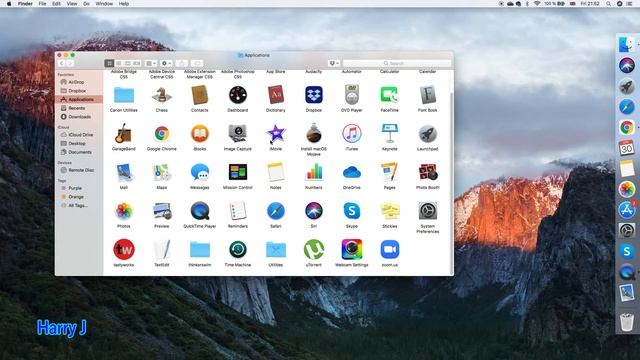Click the Finder search field
This screenshot has width=640, height=360.
[397, 63]
